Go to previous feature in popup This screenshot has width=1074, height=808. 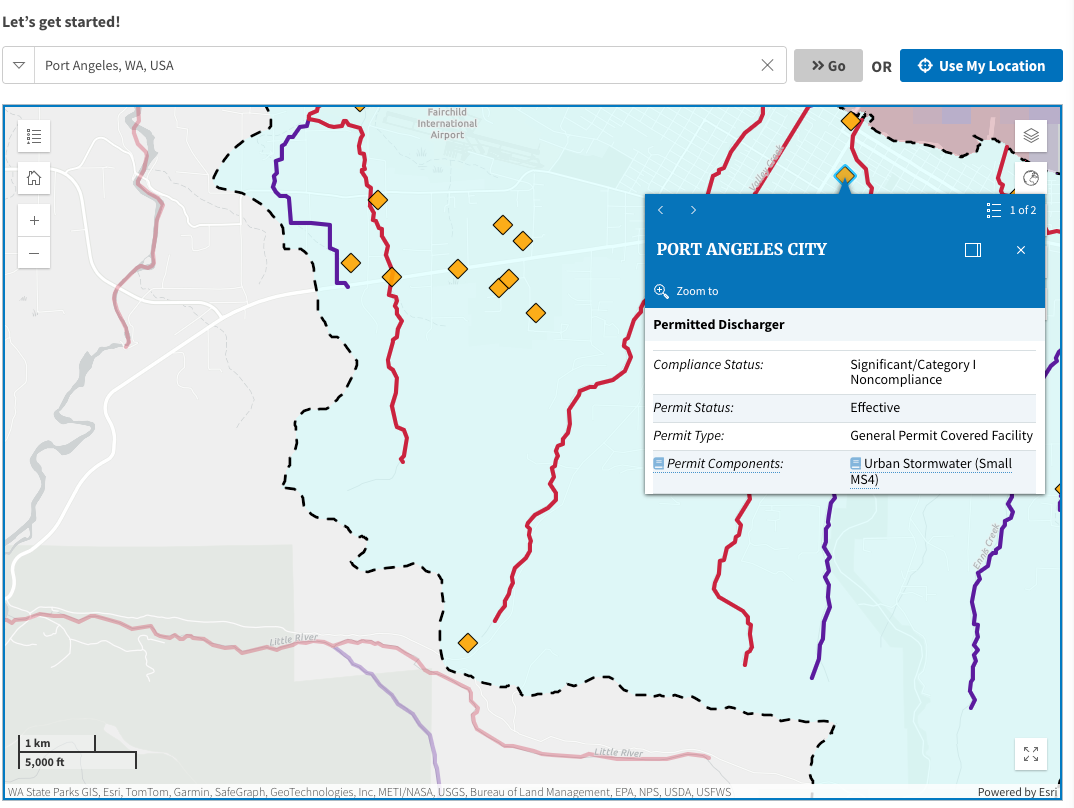(661, 210)
